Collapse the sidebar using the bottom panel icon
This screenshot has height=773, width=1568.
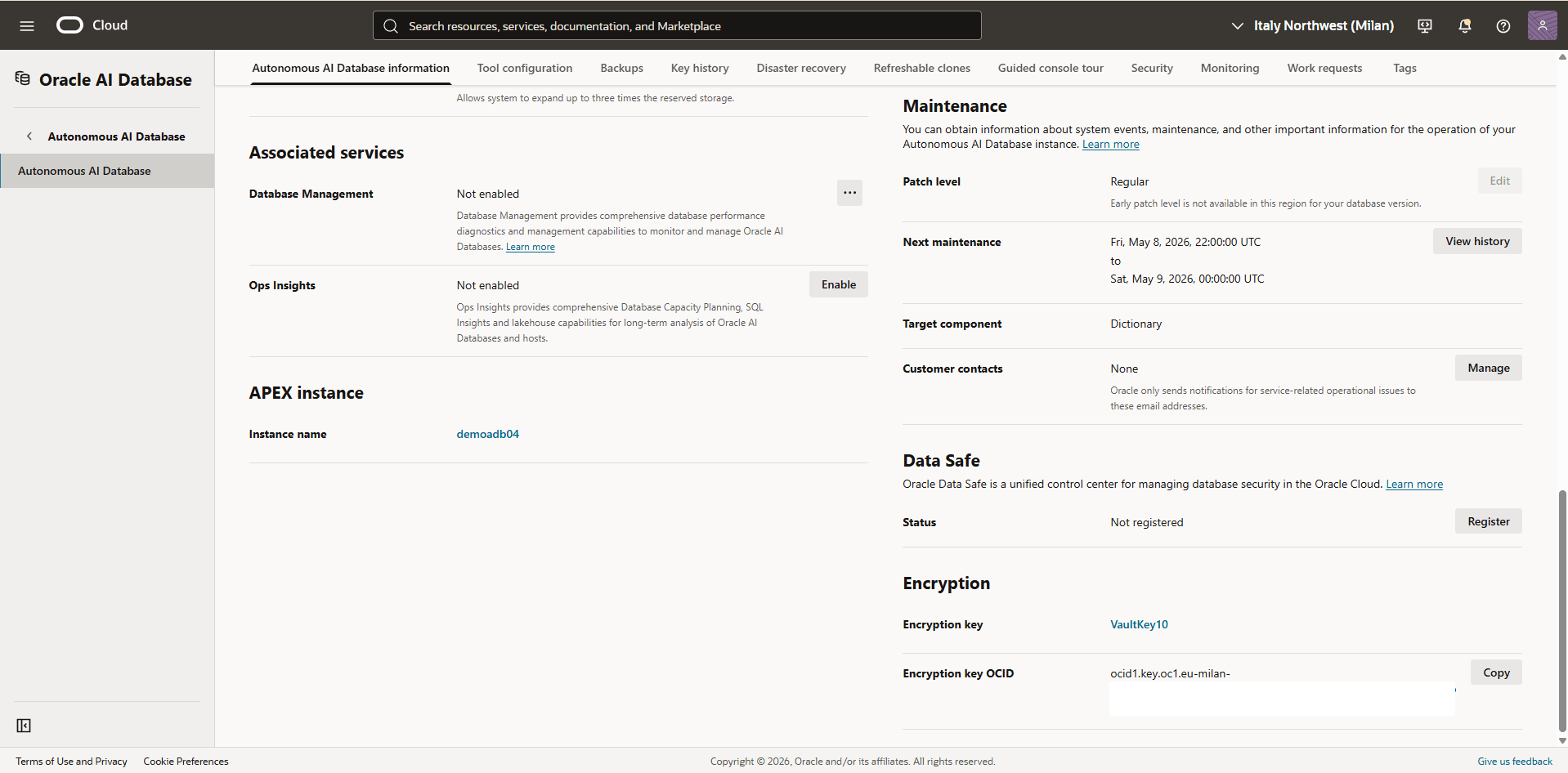coord(24,726)
